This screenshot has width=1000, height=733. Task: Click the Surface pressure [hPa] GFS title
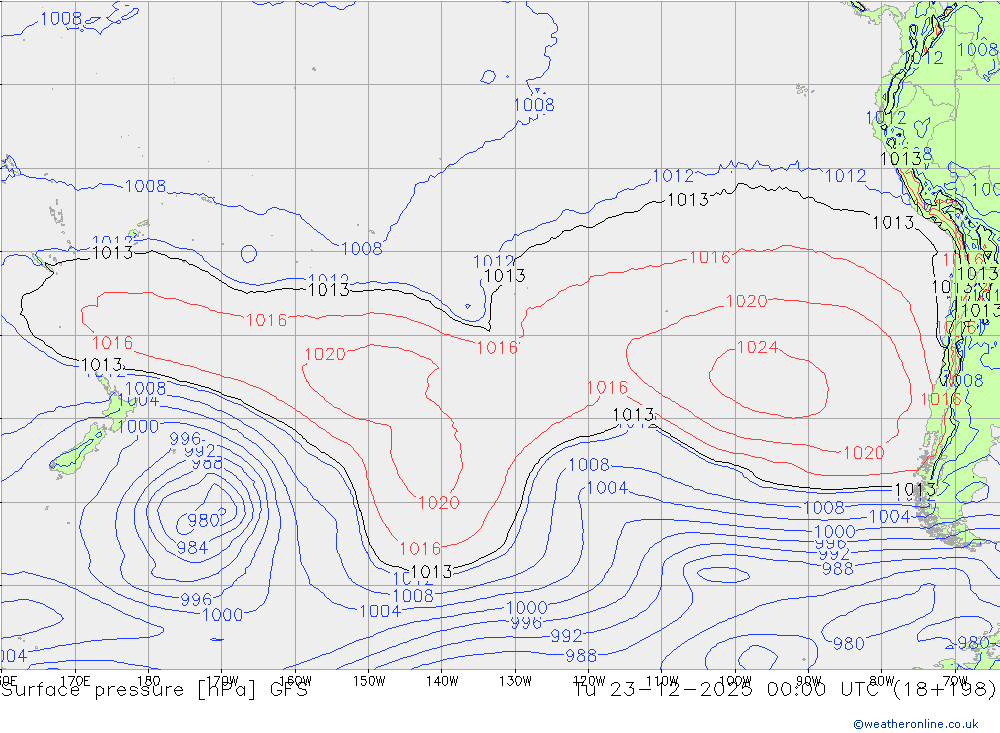154,690
